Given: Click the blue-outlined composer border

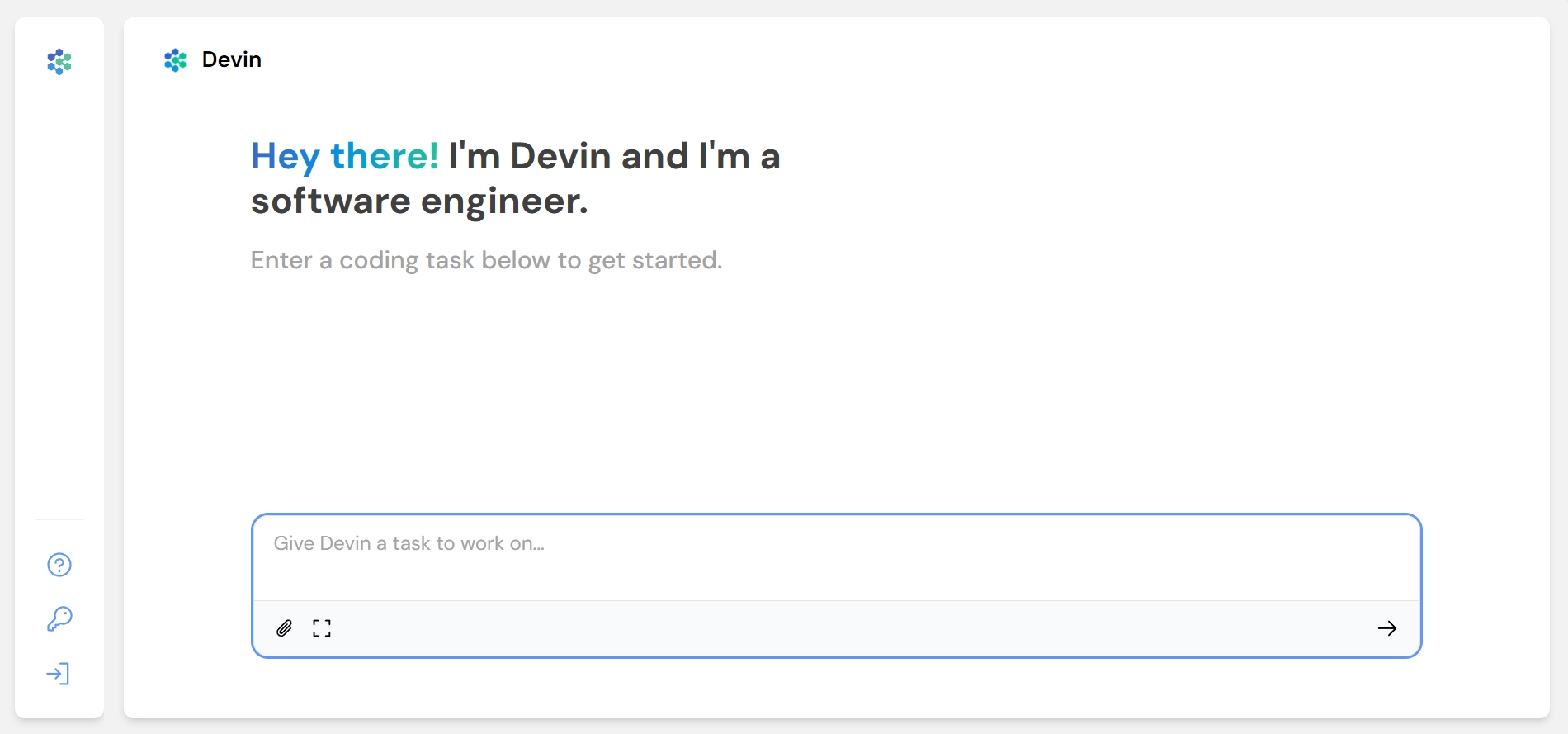Looking at the screenshot, I should tap(836, 515).
